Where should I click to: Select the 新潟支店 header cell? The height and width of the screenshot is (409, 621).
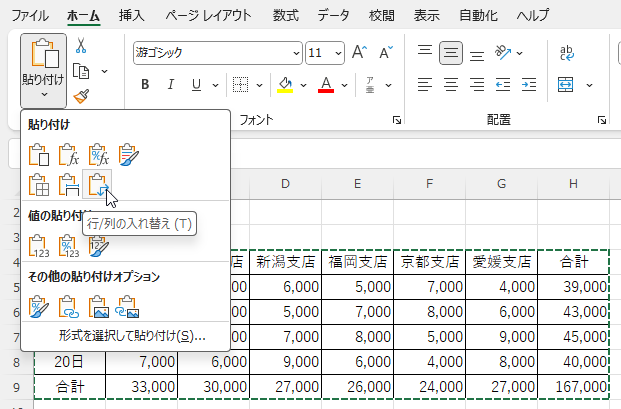[285, 263]
